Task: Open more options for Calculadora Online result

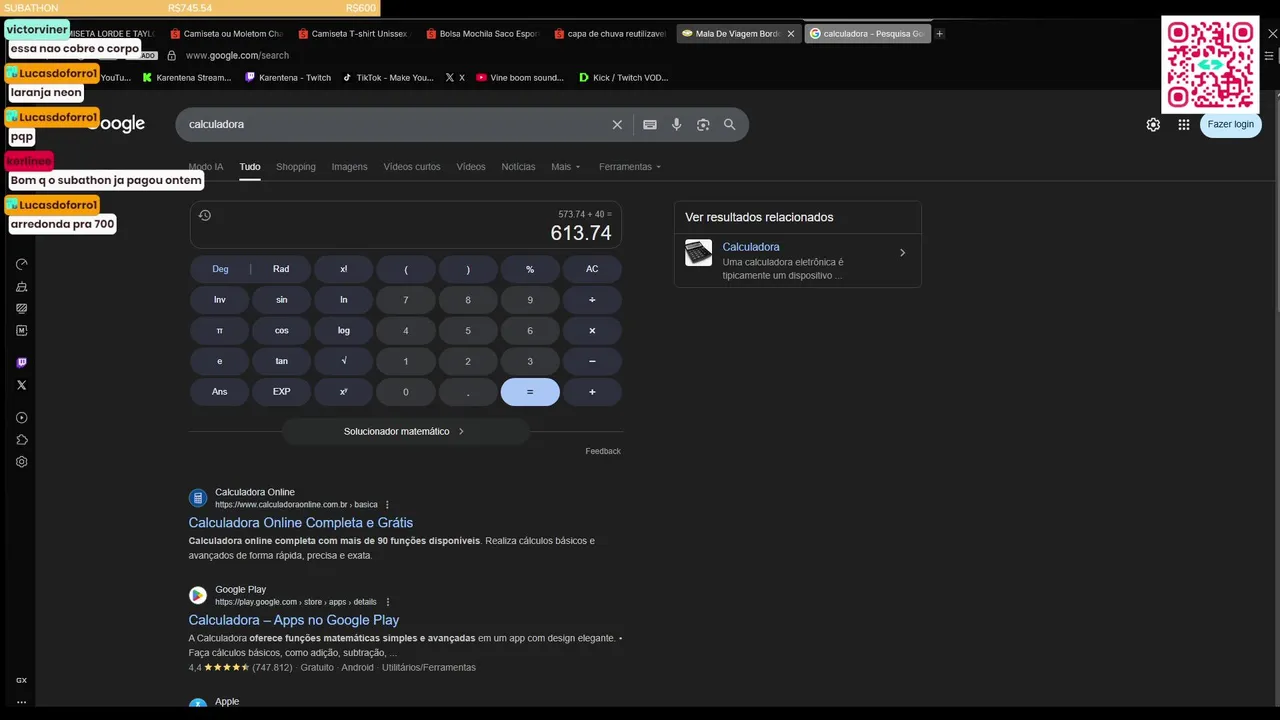Action: coord(388,505)
